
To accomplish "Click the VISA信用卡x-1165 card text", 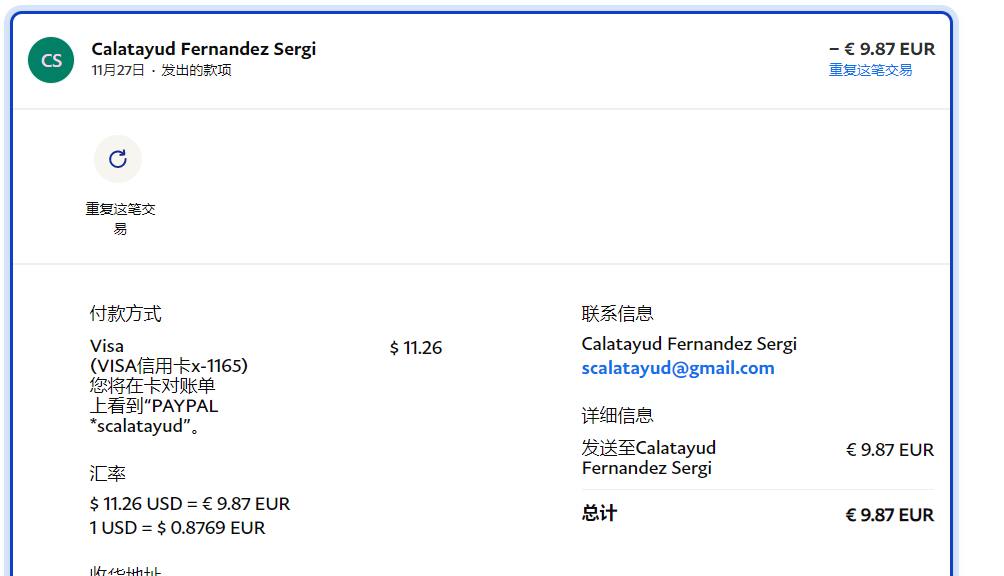I will [x=168, y=366].
